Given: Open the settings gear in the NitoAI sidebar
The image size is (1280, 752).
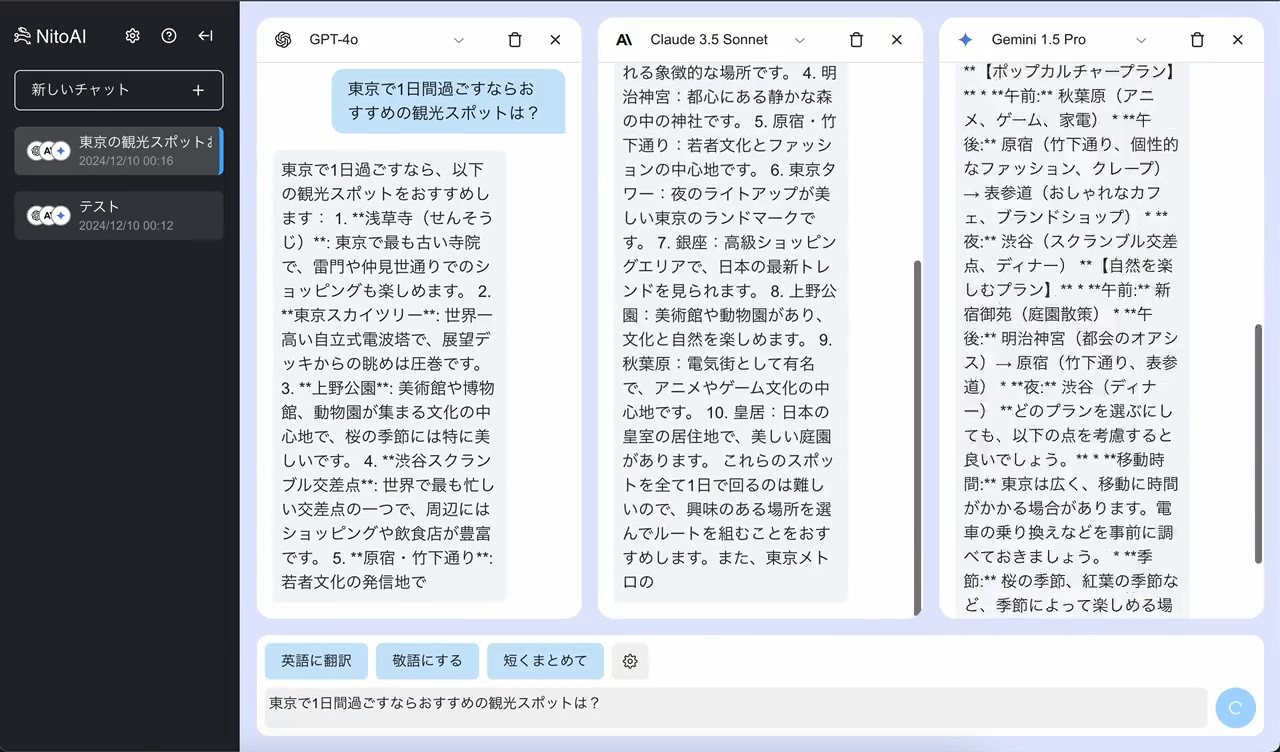Looking at the screenshot, I should (132, 35).
